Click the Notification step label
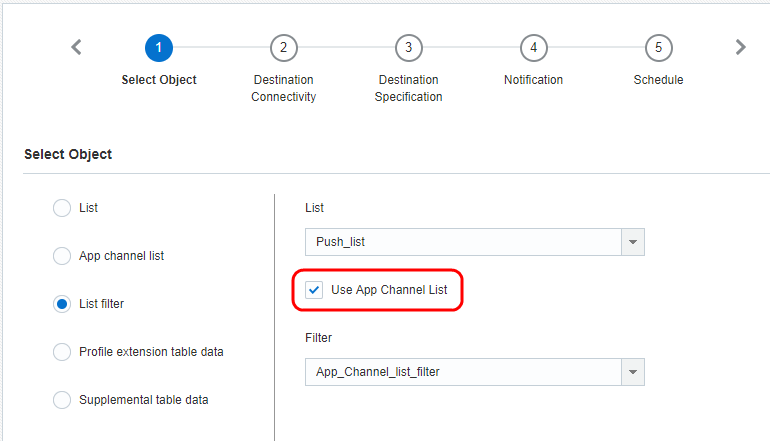770x441 pixels. point(533,80)
